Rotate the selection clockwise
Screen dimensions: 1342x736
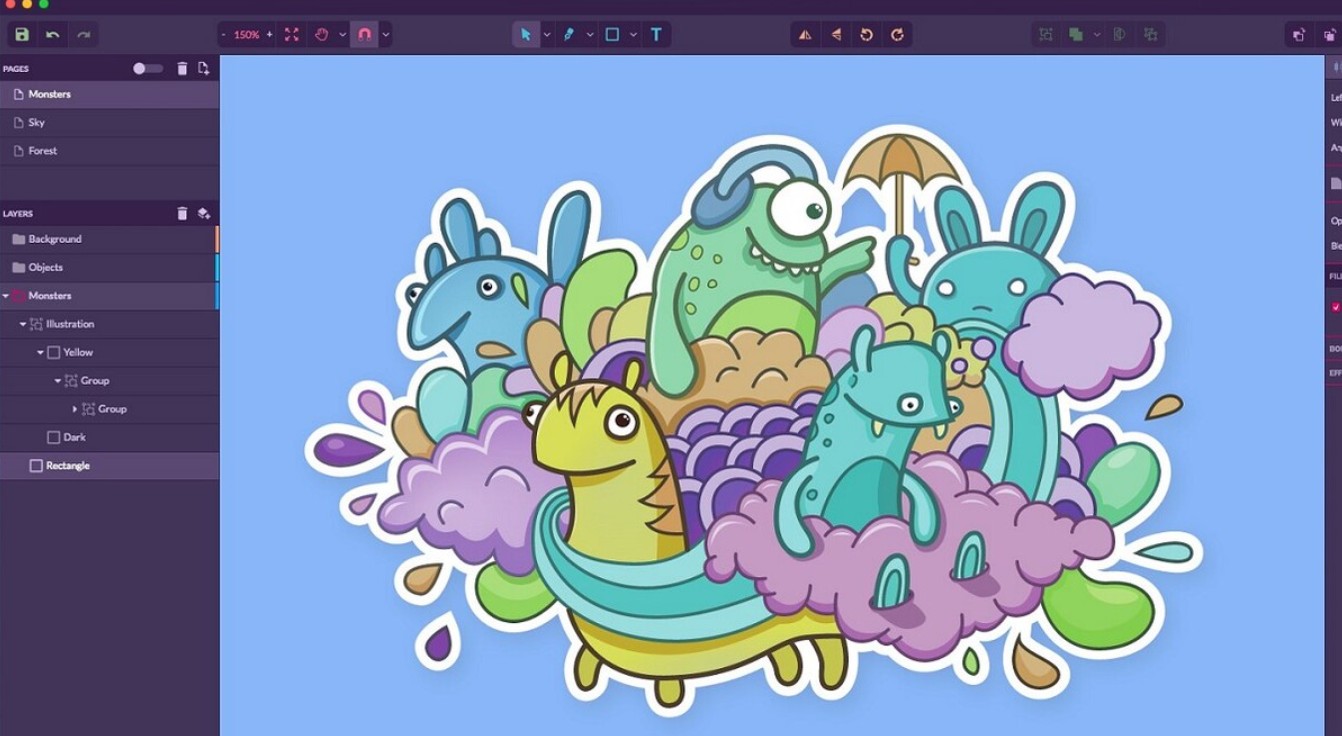(897, 34)
